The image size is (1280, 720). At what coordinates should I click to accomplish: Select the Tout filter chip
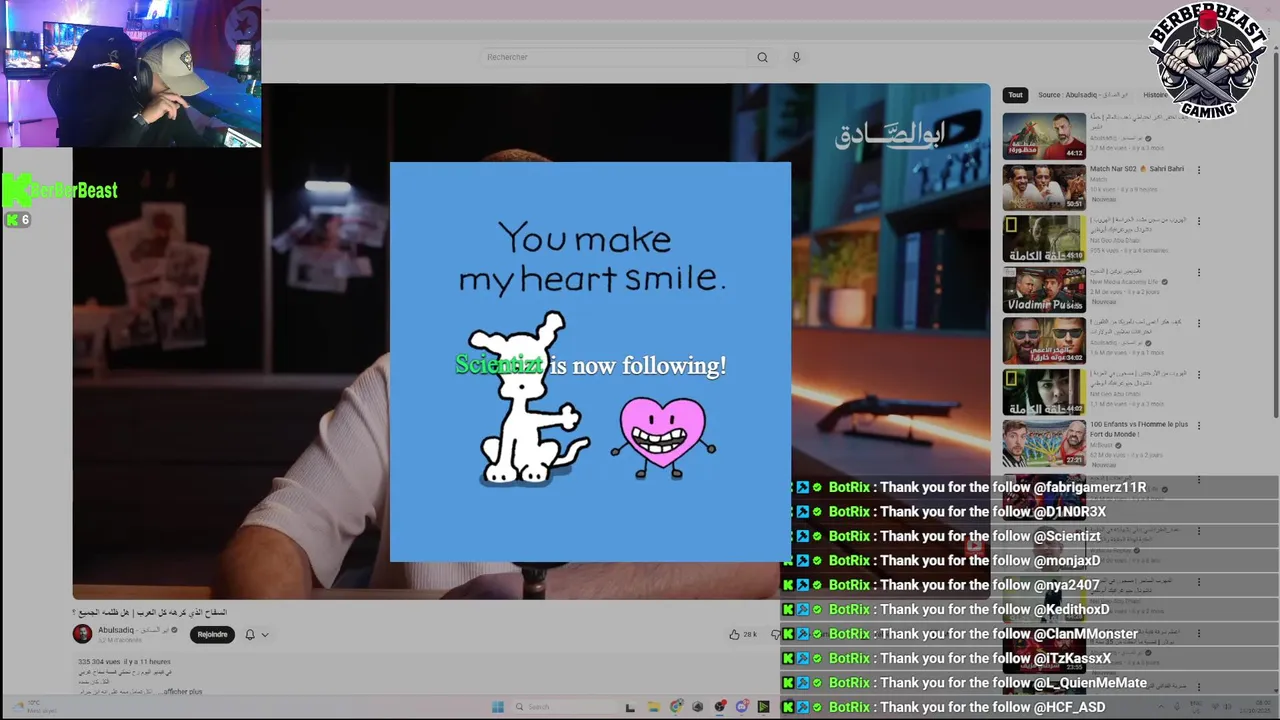pos(1015,95)
